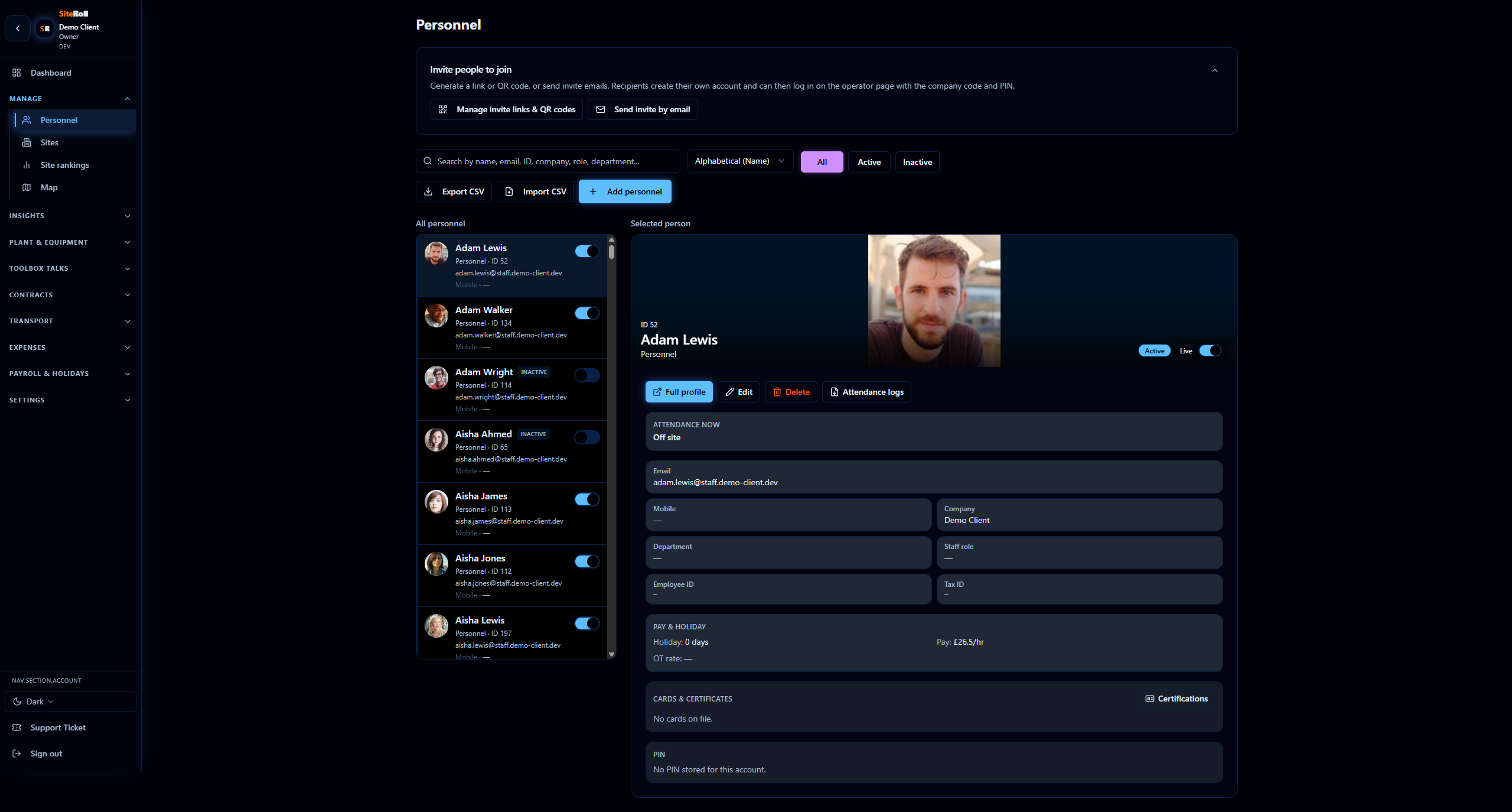Click the personnel list scrollbar thumb
Viewport: 1512px width, 812px height.
coord(611,252)
